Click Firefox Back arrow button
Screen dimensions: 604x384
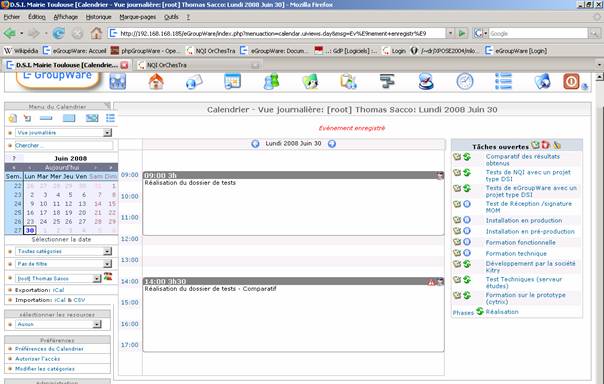10,34
